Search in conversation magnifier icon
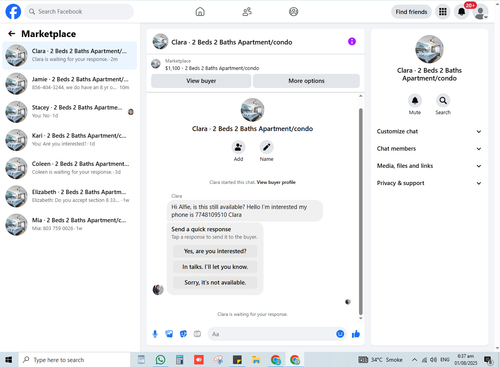 (x=443, y=100)
